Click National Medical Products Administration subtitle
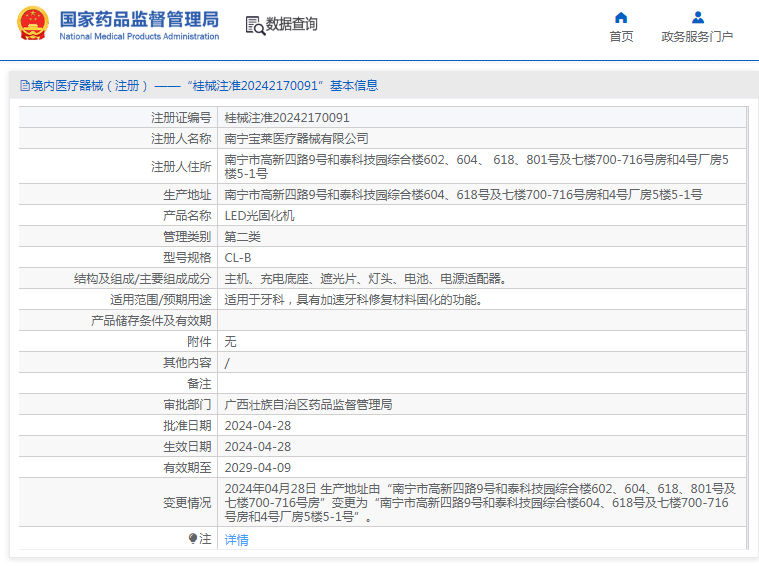This screenshot has height=566, width=759. 139,36
